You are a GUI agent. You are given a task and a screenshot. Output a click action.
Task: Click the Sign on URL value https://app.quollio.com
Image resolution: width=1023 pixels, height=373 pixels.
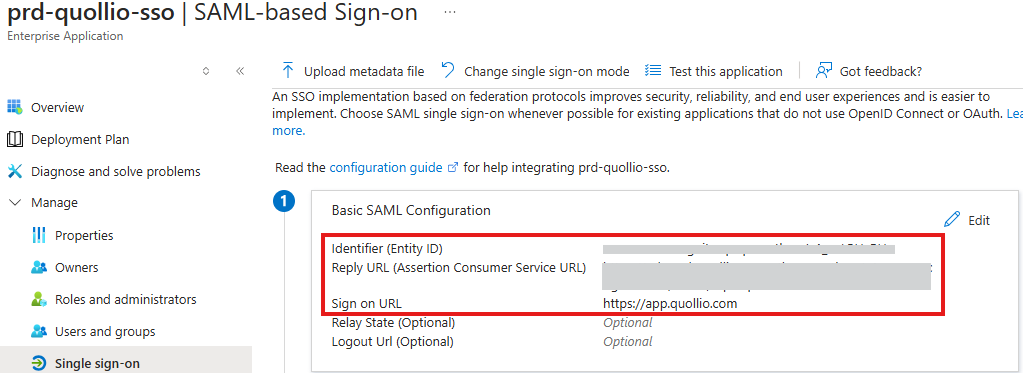pyautogui.click(x=670, y=303)
